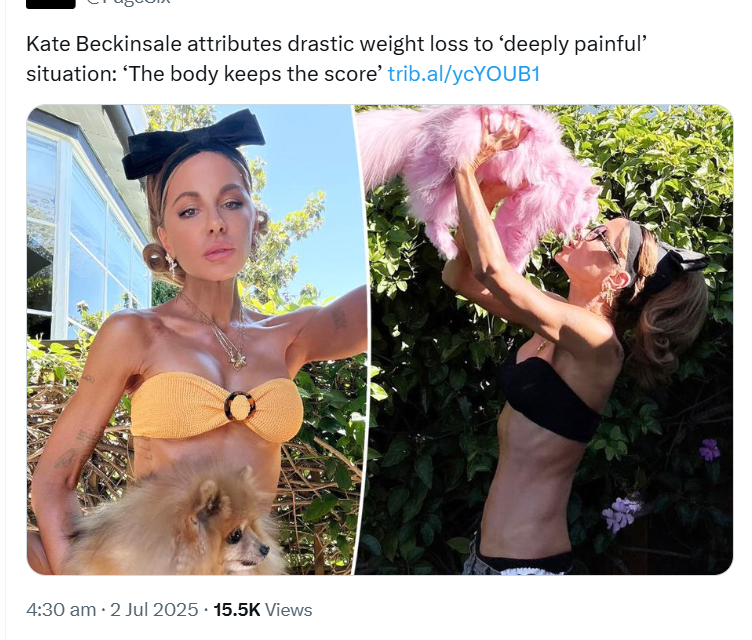The image size is (752, 640).
Task: Click the 2 Jul 2025 date
Action: 153,610
